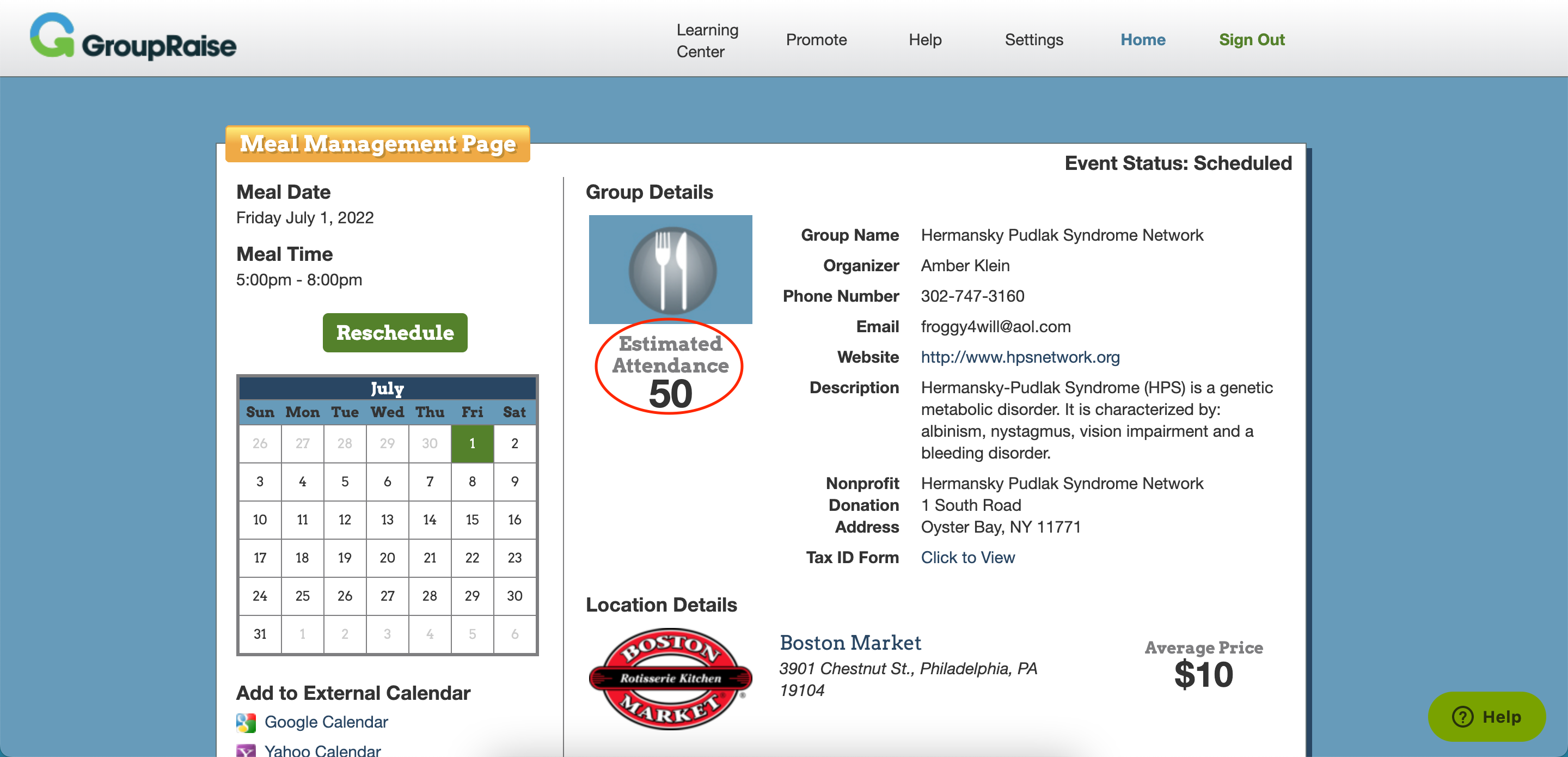Click Help in the top navigation
1568x757 pixels.
coord(924,40)
